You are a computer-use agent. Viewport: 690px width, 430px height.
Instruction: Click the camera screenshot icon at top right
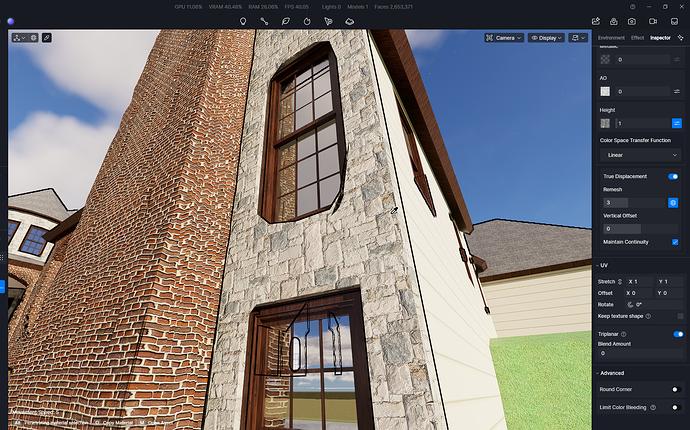click(x=632, y=21)
